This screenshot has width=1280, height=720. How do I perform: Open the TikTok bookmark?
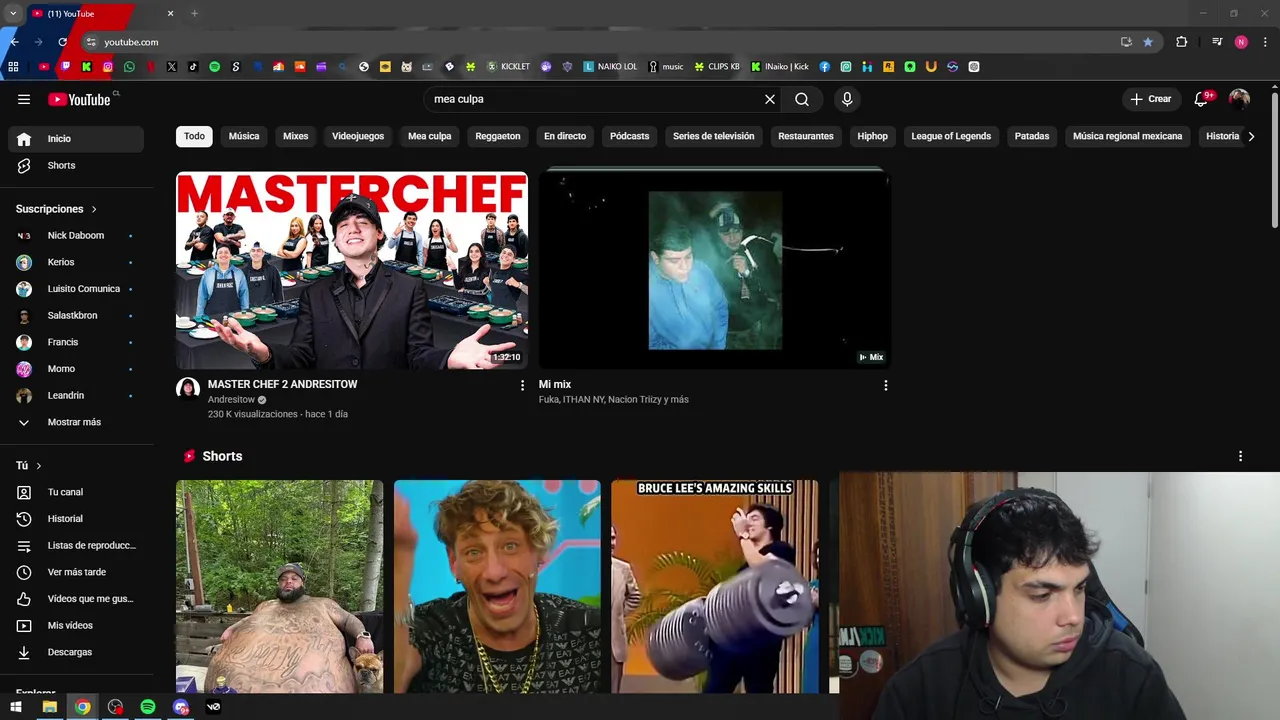(x=193, y=67)
